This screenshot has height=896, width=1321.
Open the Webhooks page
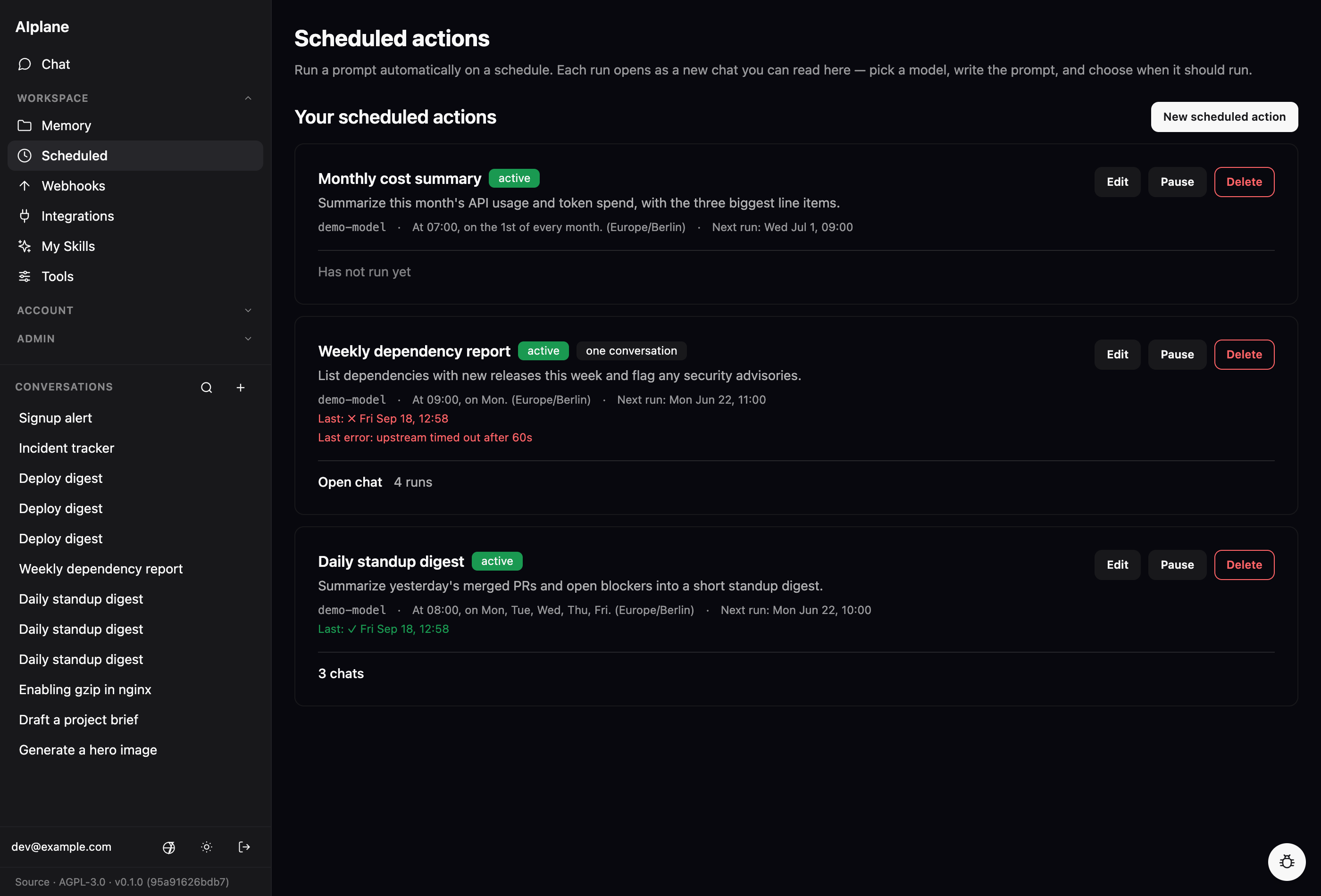(x=135, y=186)
